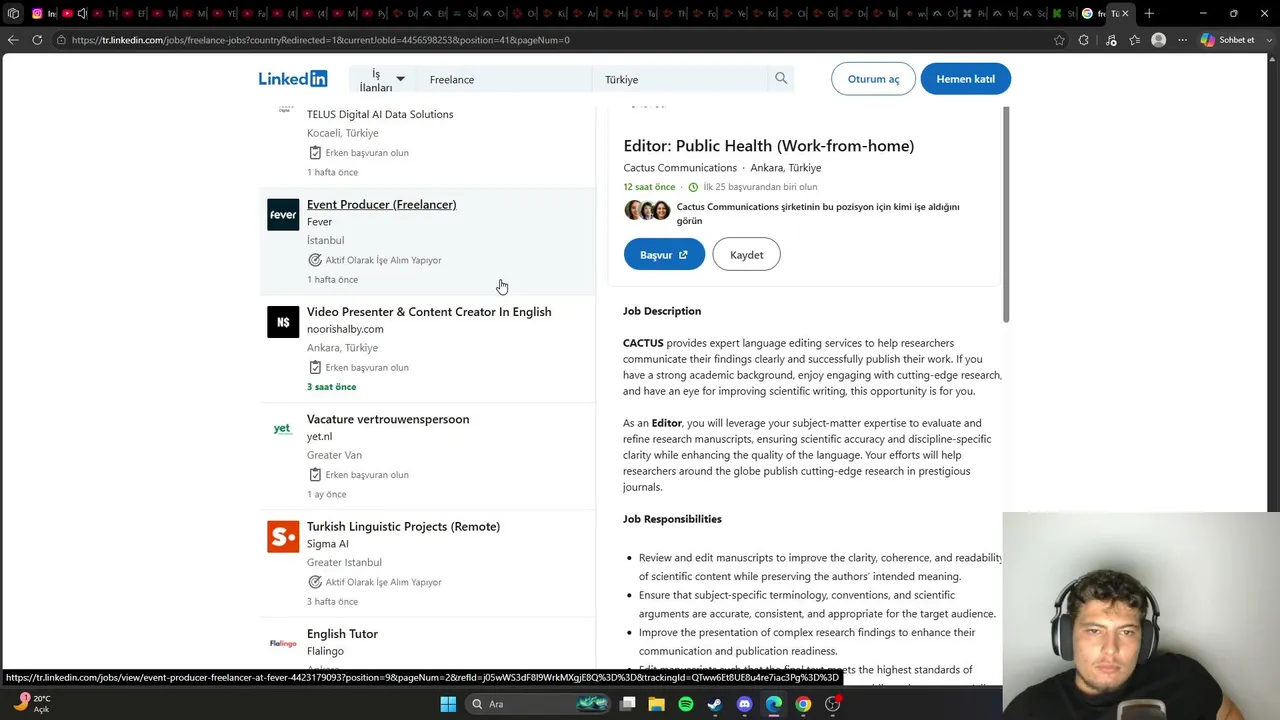Screen dimensions: 1280x720
Task: Click the job search magnifier icon
Action: 781,79
